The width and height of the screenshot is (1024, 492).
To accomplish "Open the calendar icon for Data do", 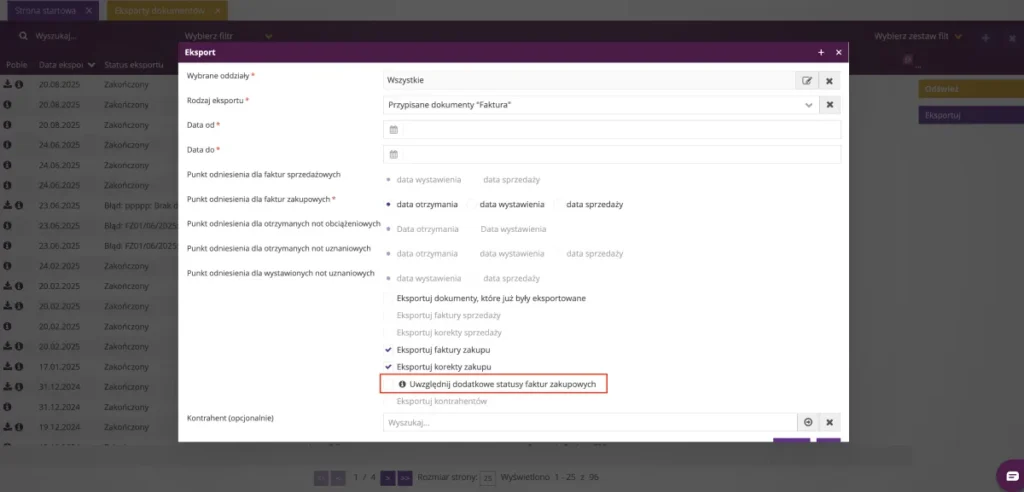I will [393, 155].
